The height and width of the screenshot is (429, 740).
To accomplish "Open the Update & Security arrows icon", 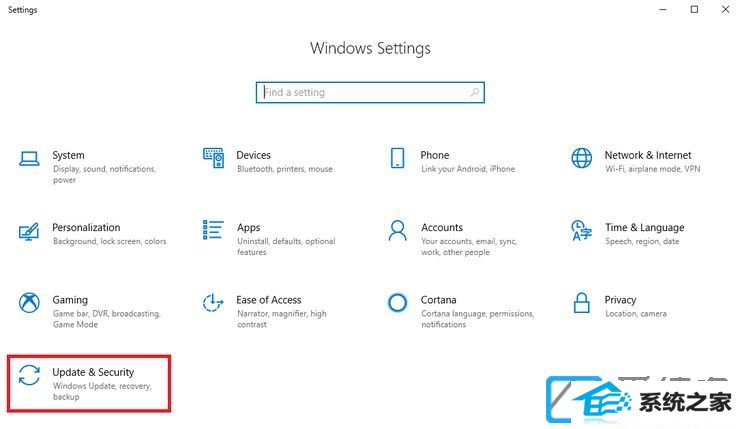I will [29, 375].
